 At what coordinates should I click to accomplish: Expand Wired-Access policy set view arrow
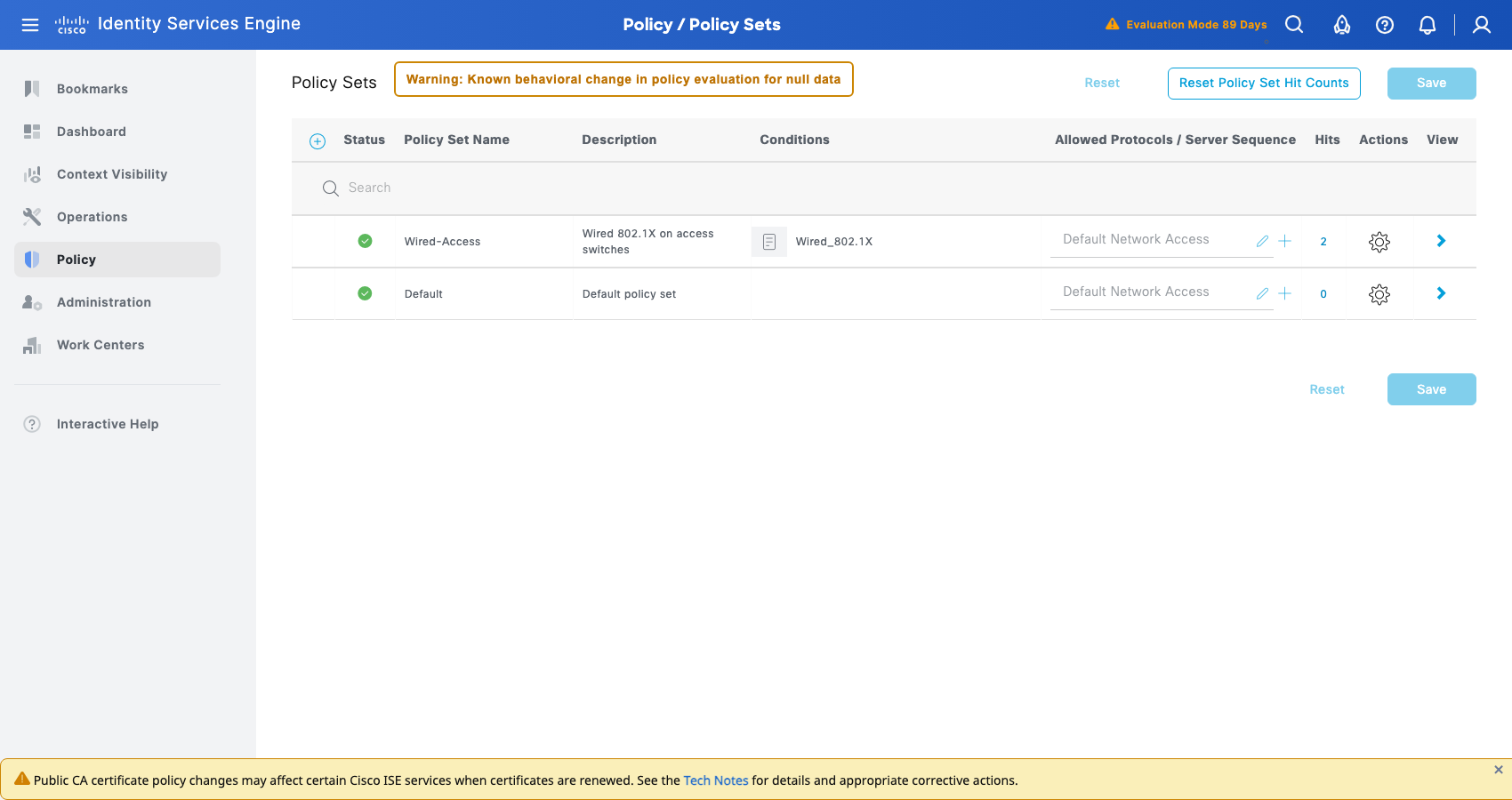[x=1442, y=241]
